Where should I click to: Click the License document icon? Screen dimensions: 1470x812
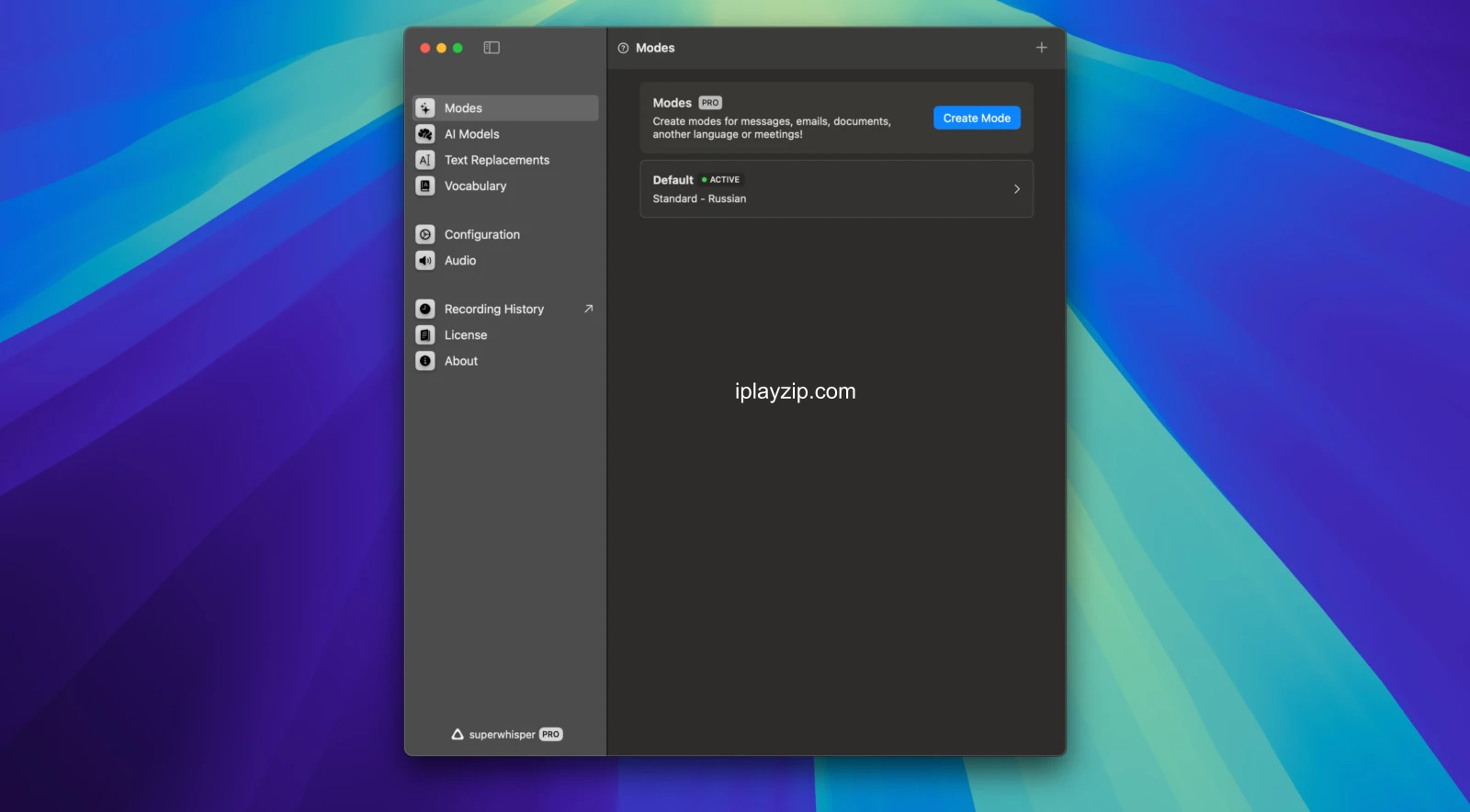(x=425, y=335)
